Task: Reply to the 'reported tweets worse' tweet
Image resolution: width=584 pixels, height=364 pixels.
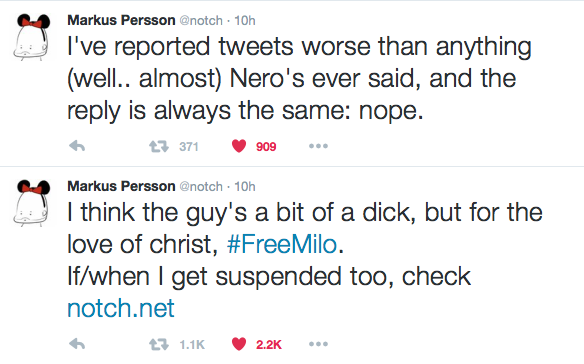Action: 77,146
